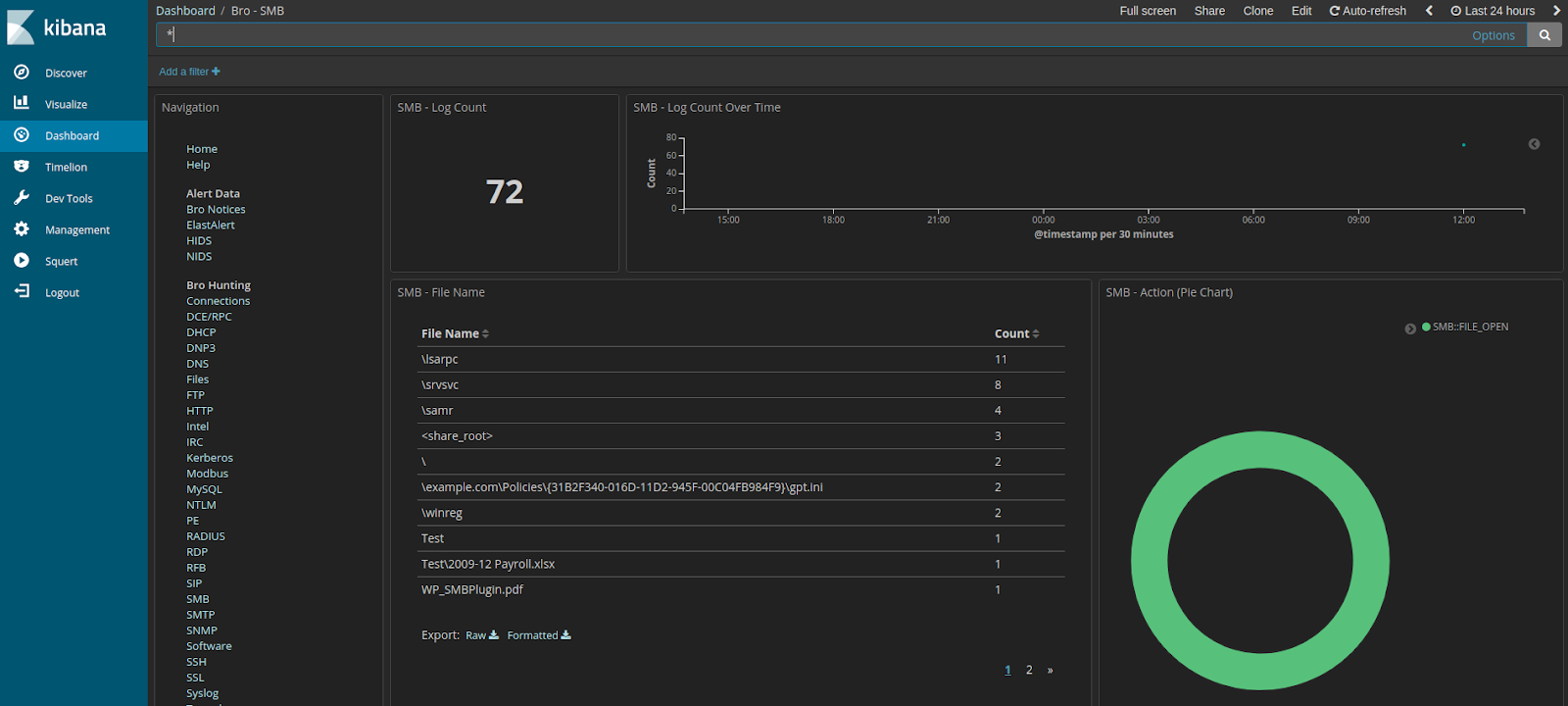Click the SMB::FILE_OPEN green legend dot
Viewport: 1568px width, 706px height.
pyautogui.click(x=1426, y=327)
